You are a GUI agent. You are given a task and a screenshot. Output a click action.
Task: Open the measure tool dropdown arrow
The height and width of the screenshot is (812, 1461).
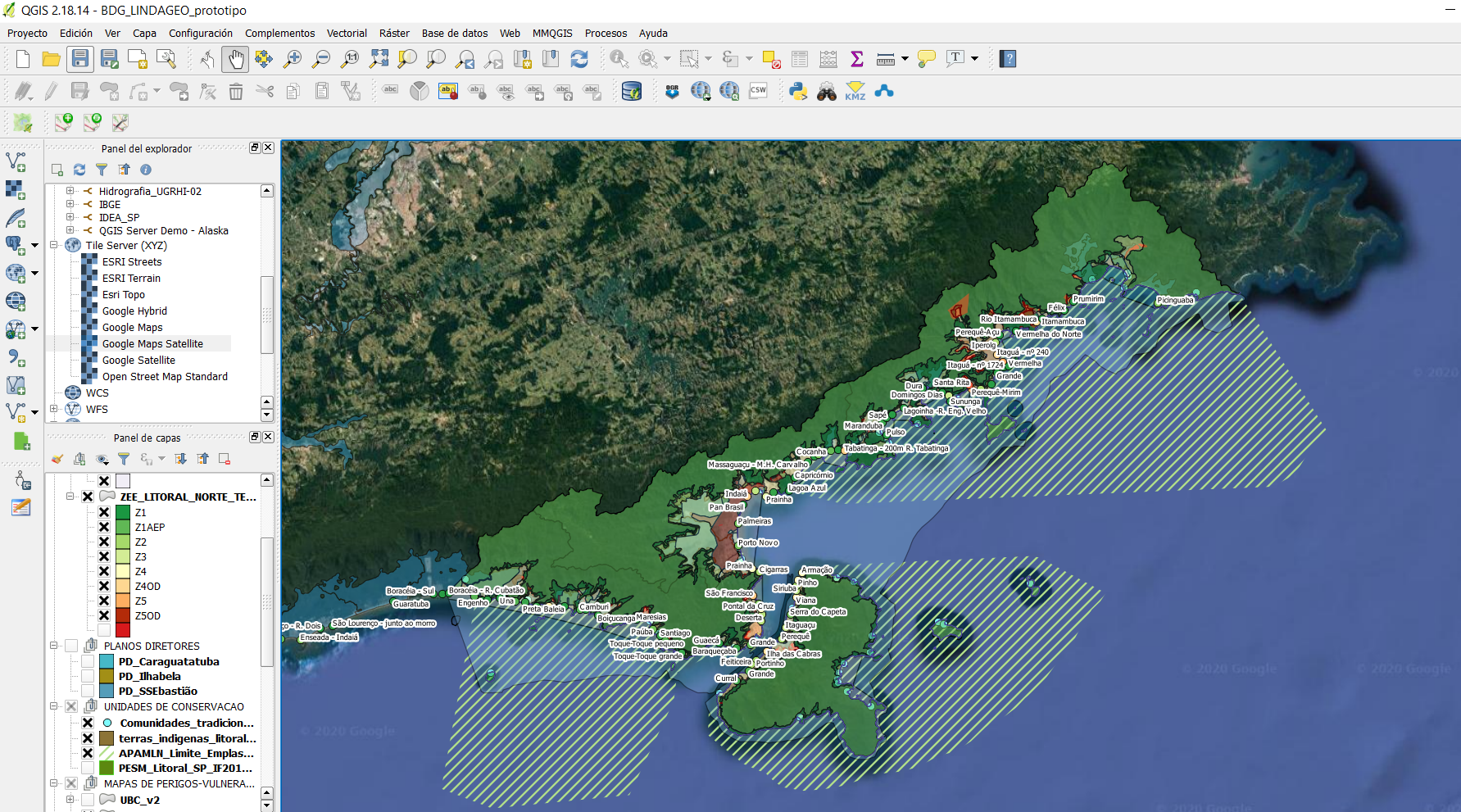(x=905, y=59)
